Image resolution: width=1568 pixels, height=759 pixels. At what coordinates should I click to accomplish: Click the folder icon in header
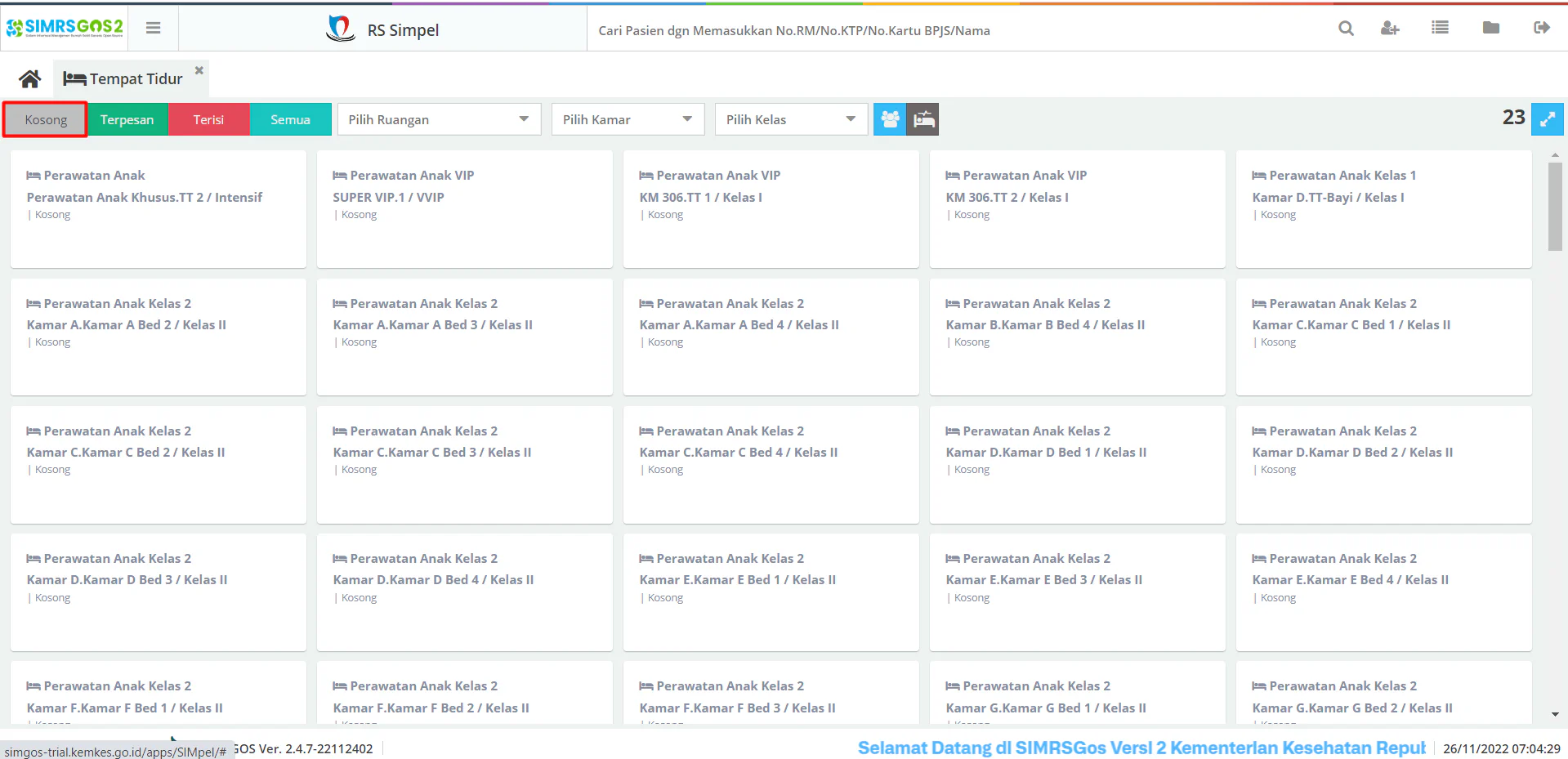(1491, 28)
